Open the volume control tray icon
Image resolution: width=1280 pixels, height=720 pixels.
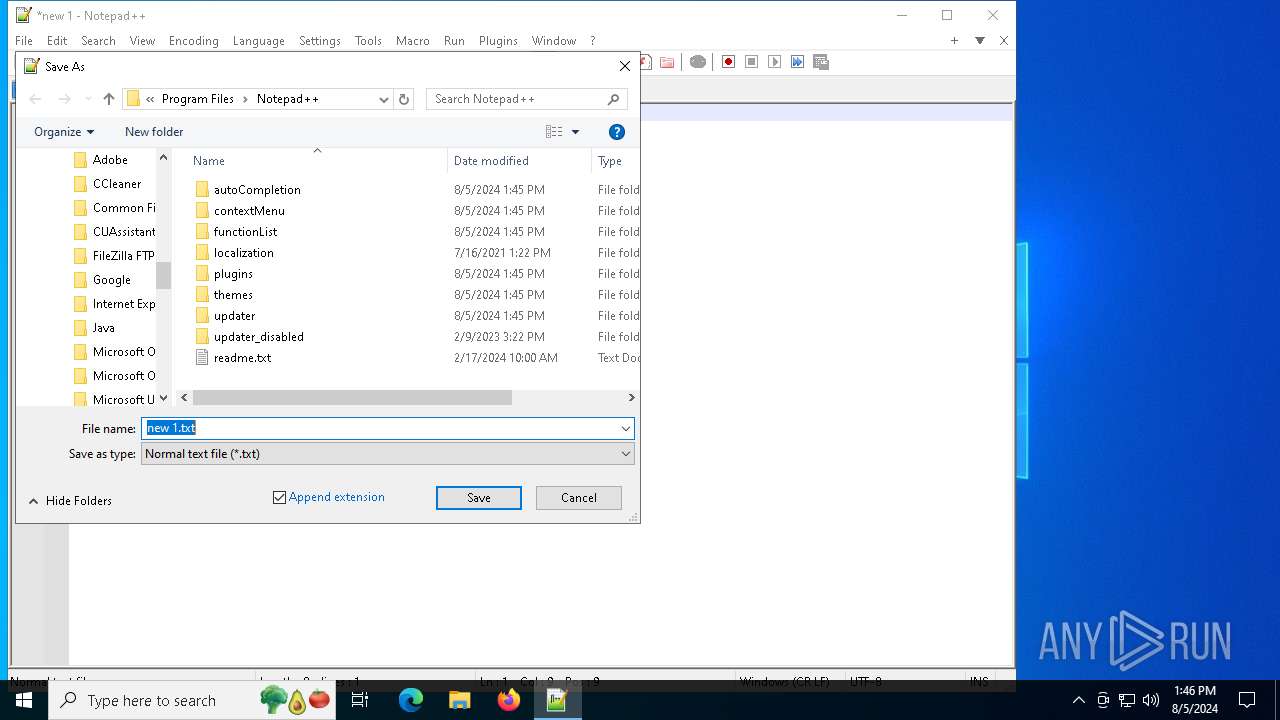coord(1151,700)
